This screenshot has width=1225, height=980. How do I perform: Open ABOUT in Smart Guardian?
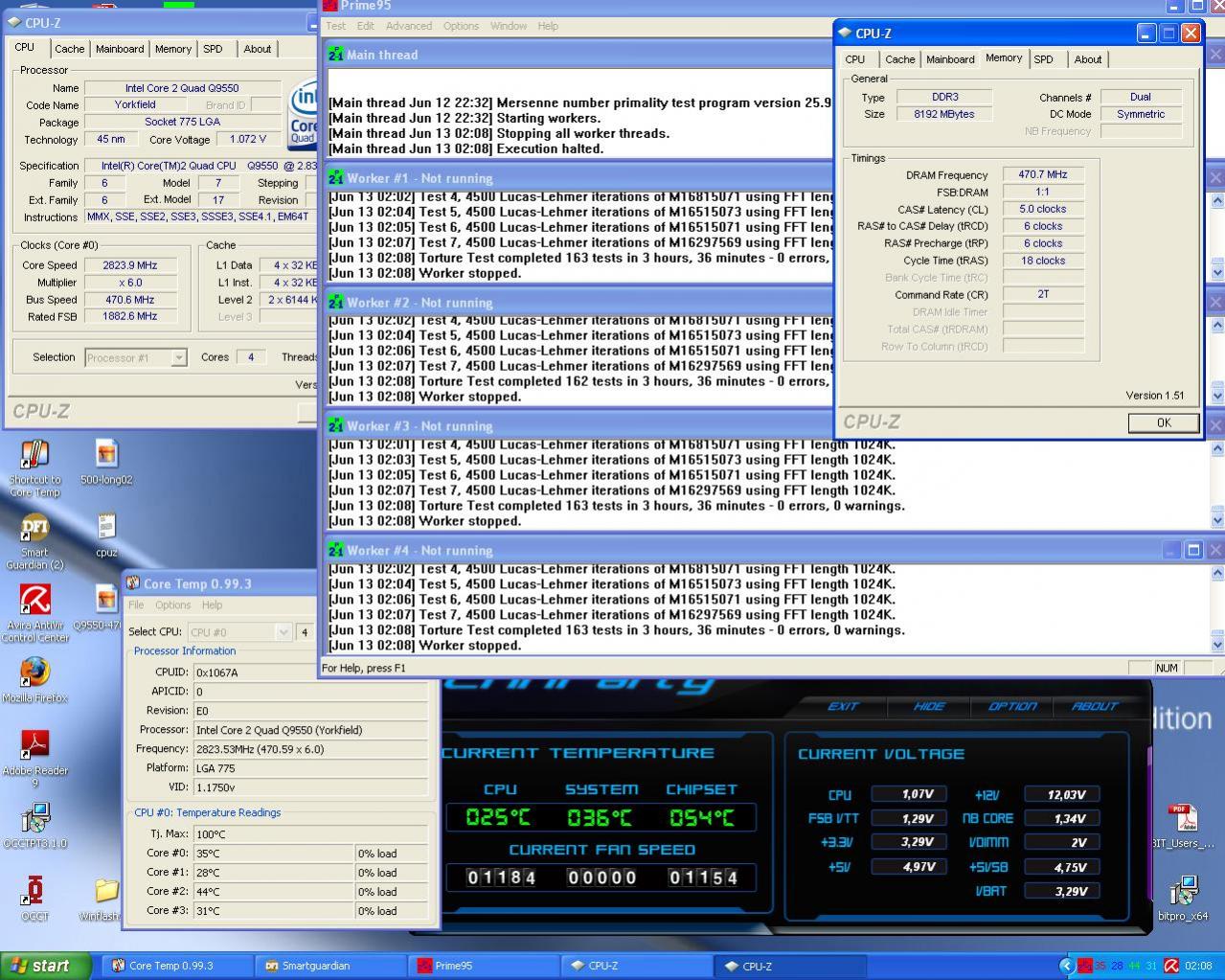click(1095, 706)
